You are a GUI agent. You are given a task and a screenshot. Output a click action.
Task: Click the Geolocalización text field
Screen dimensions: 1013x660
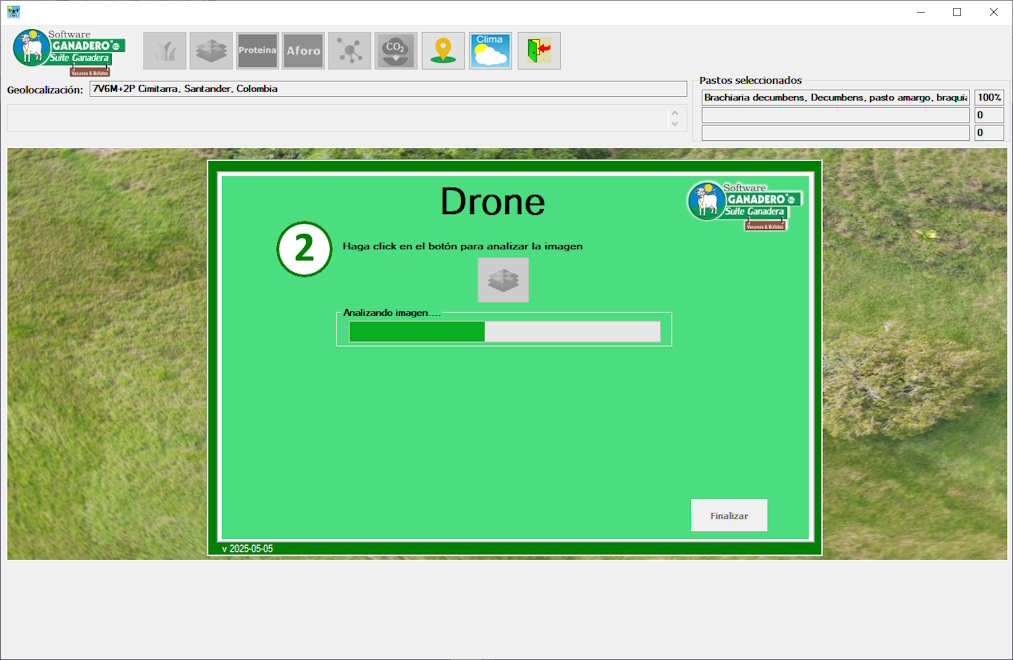(388, 89)
